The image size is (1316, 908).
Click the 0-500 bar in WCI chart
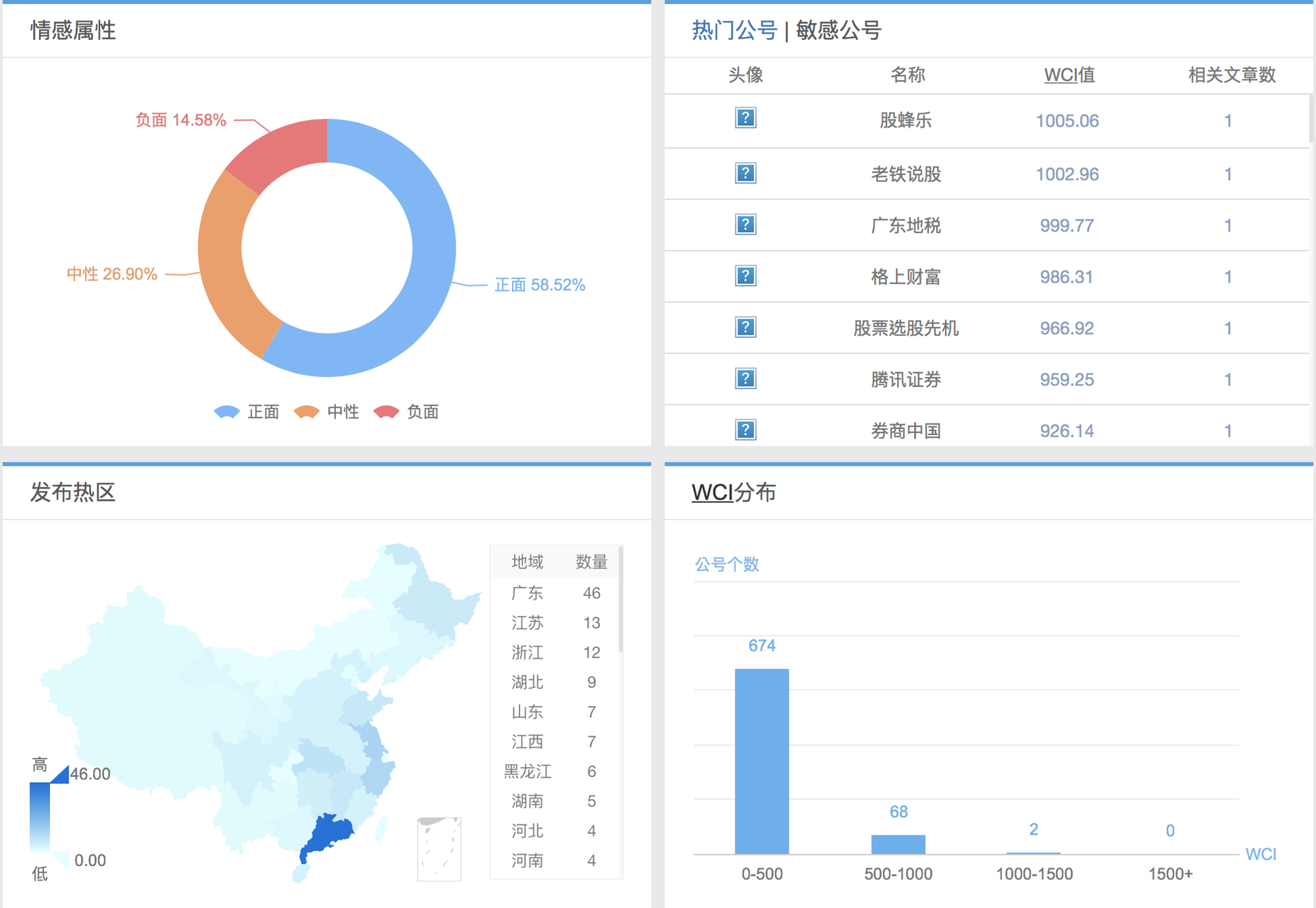pyautogui.click(x=761, y=761)
